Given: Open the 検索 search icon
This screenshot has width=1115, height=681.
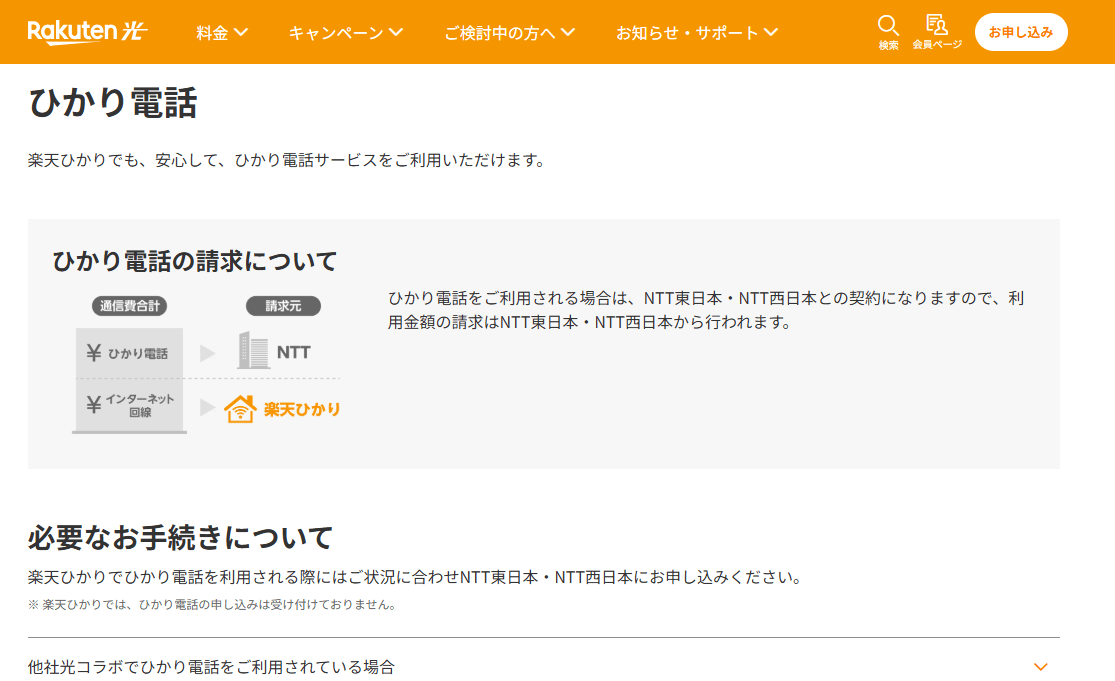Looking at the screenshot, I should tap(888, 33).
